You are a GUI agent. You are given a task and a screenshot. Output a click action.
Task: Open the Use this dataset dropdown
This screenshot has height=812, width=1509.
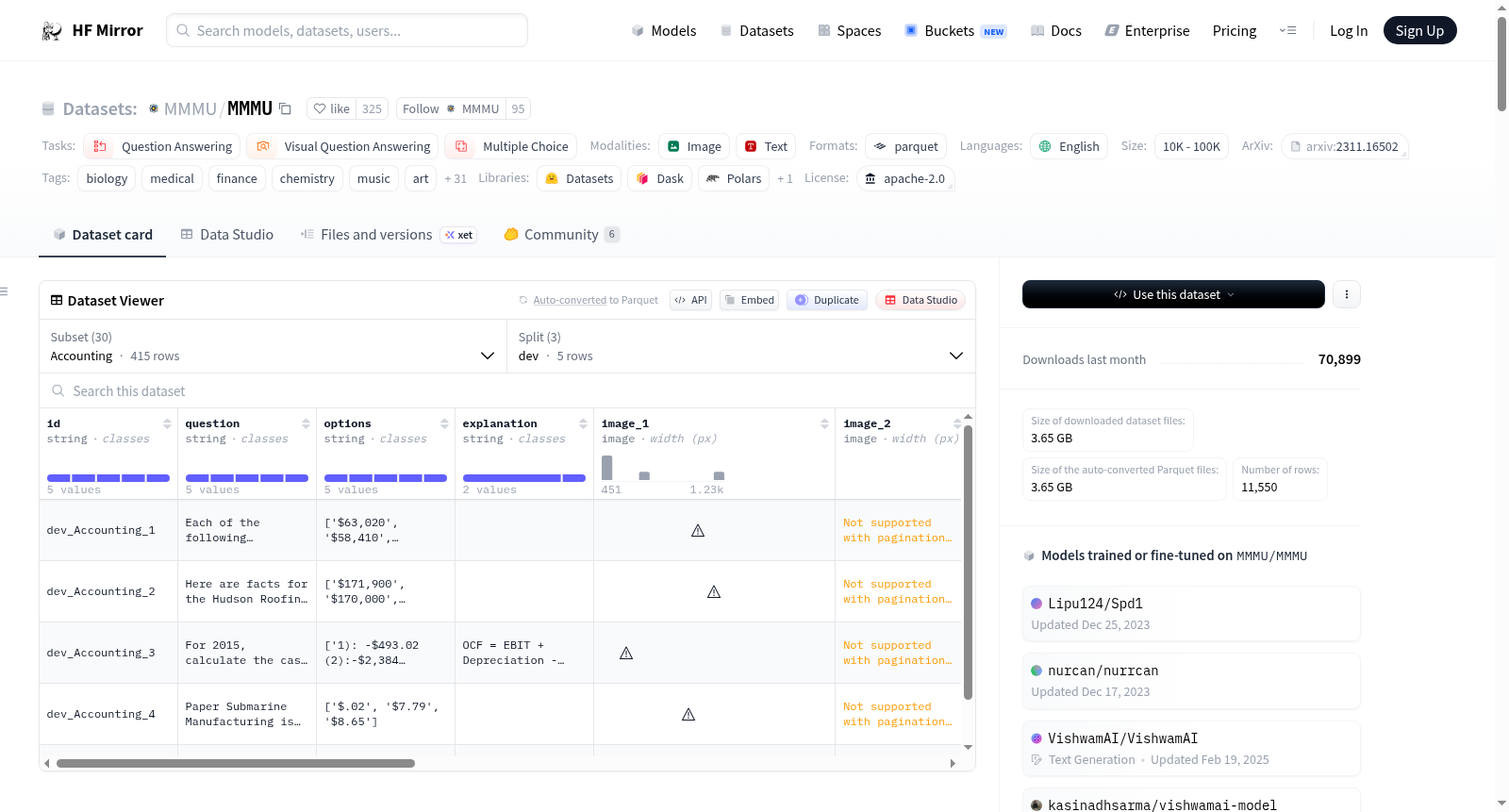pyautogui.click(x=1173, y=294)
